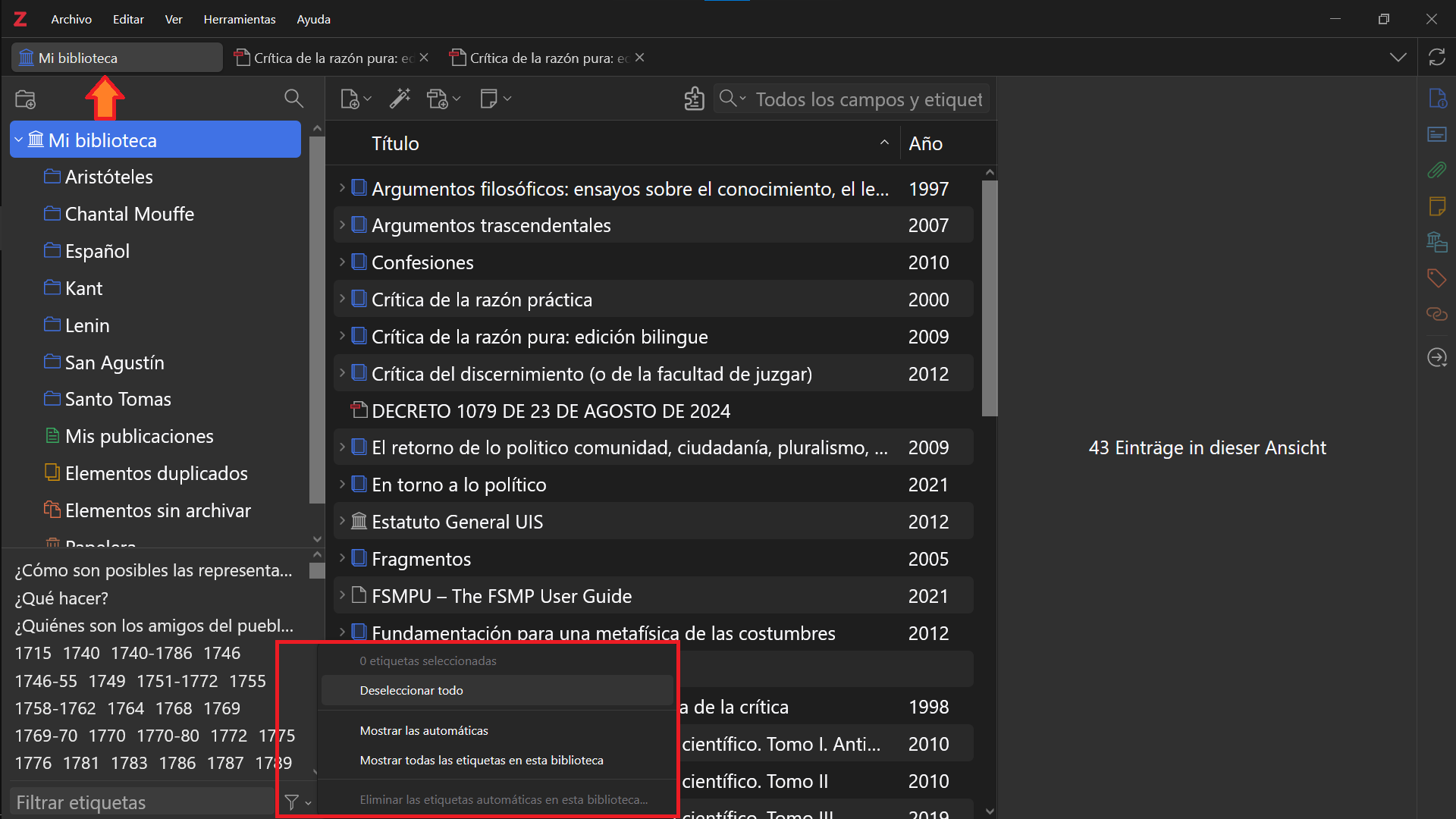Click the libraries and collections sidebar icon
This screenshot has height=819, width=1456.
pos(1436,242)
